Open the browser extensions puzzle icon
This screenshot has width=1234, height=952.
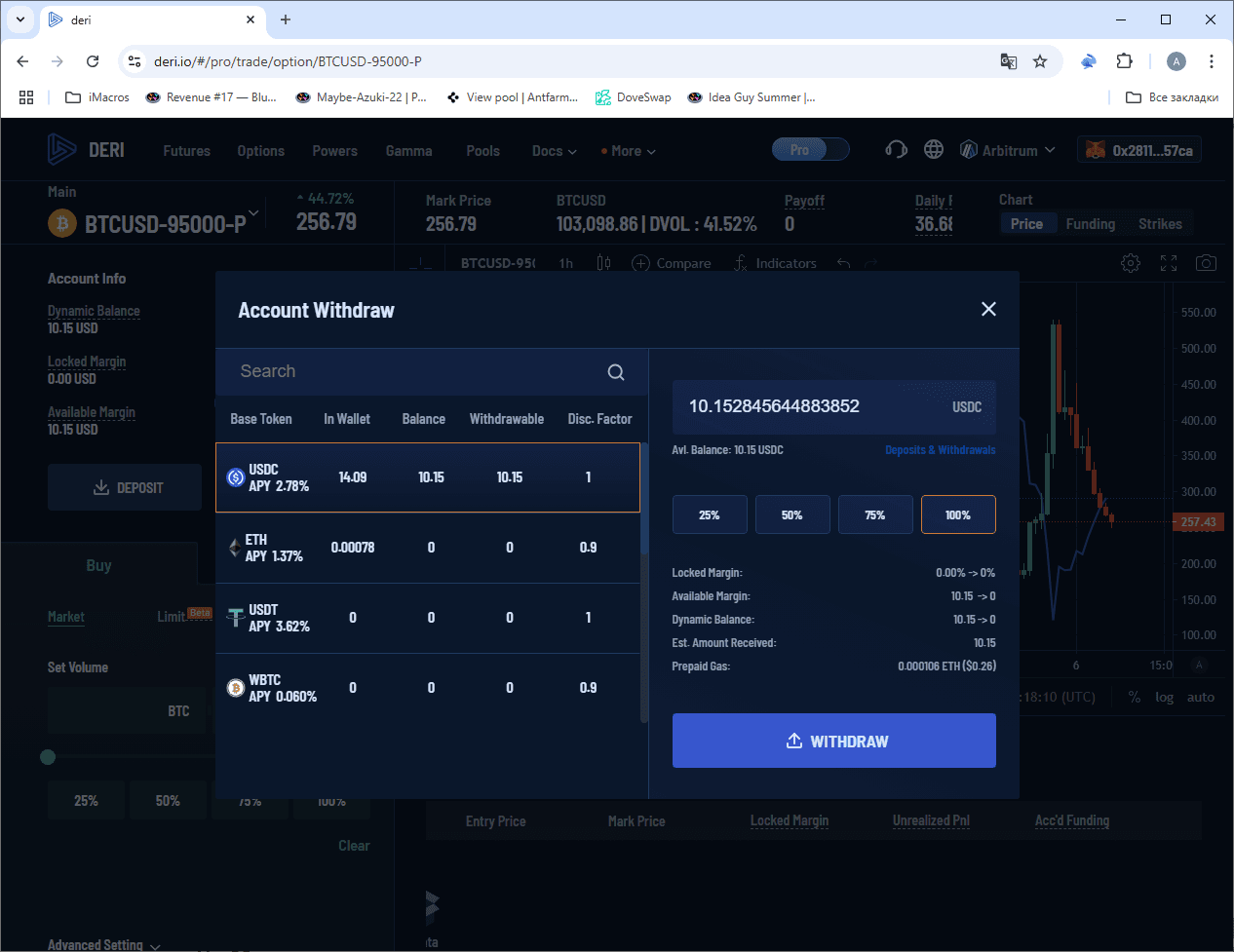(x=1124, y=61)
